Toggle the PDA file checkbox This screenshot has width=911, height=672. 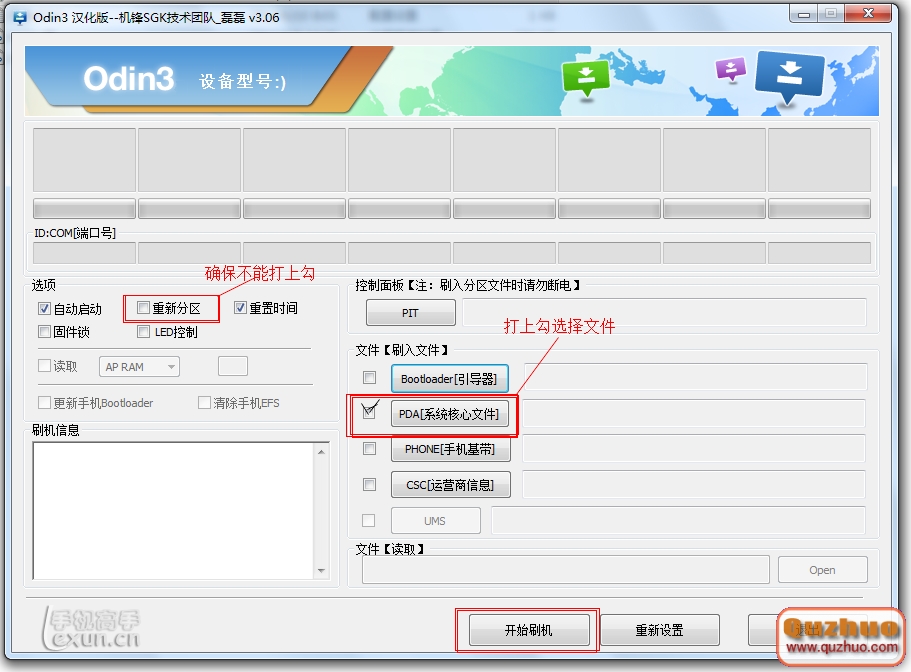370,412
